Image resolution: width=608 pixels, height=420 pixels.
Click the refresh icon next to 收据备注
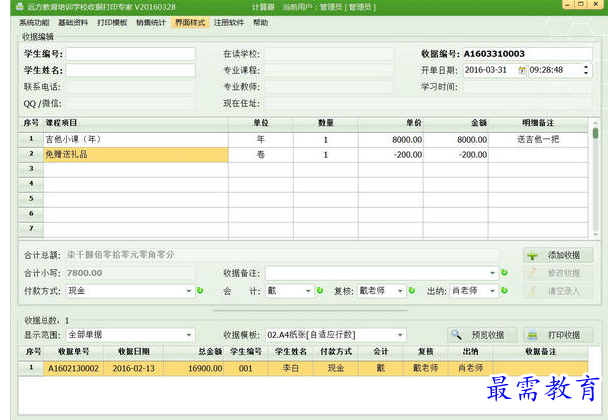coord(504,273)
